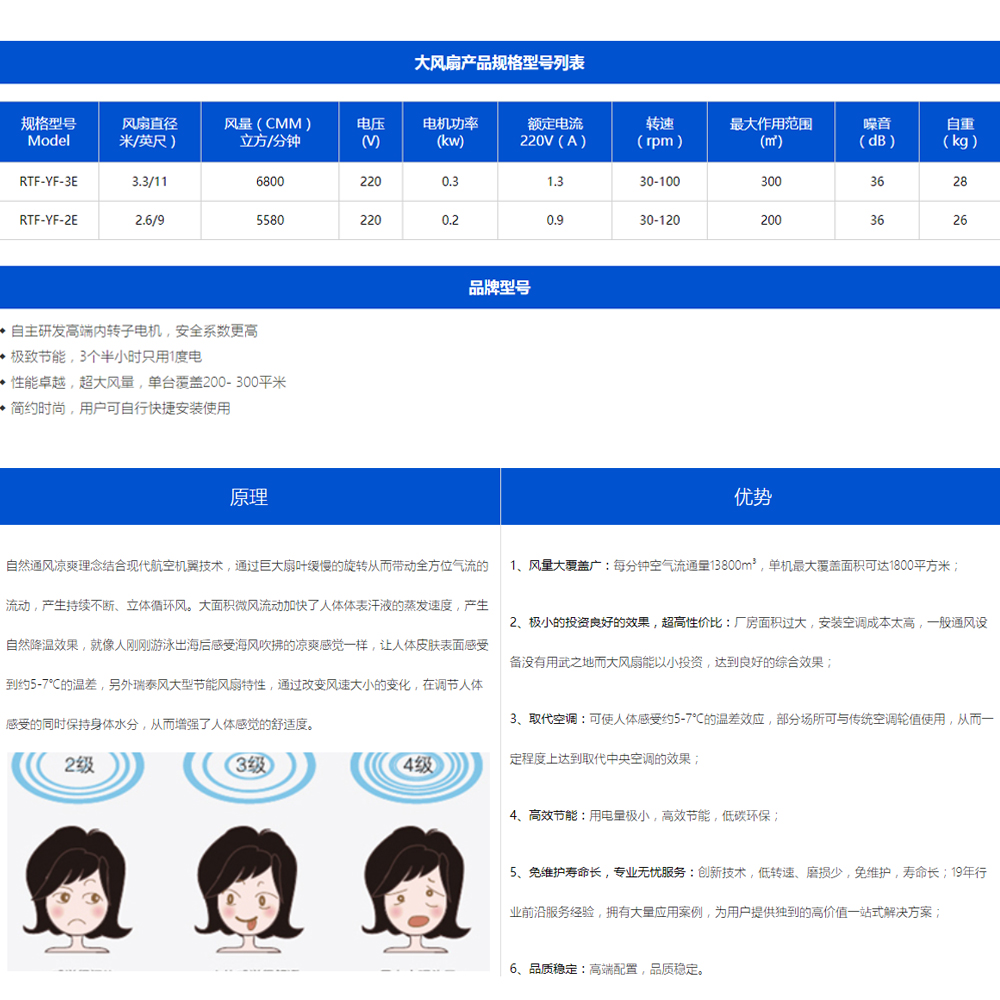Click the 1.3 rated current value

click(555, 182)
